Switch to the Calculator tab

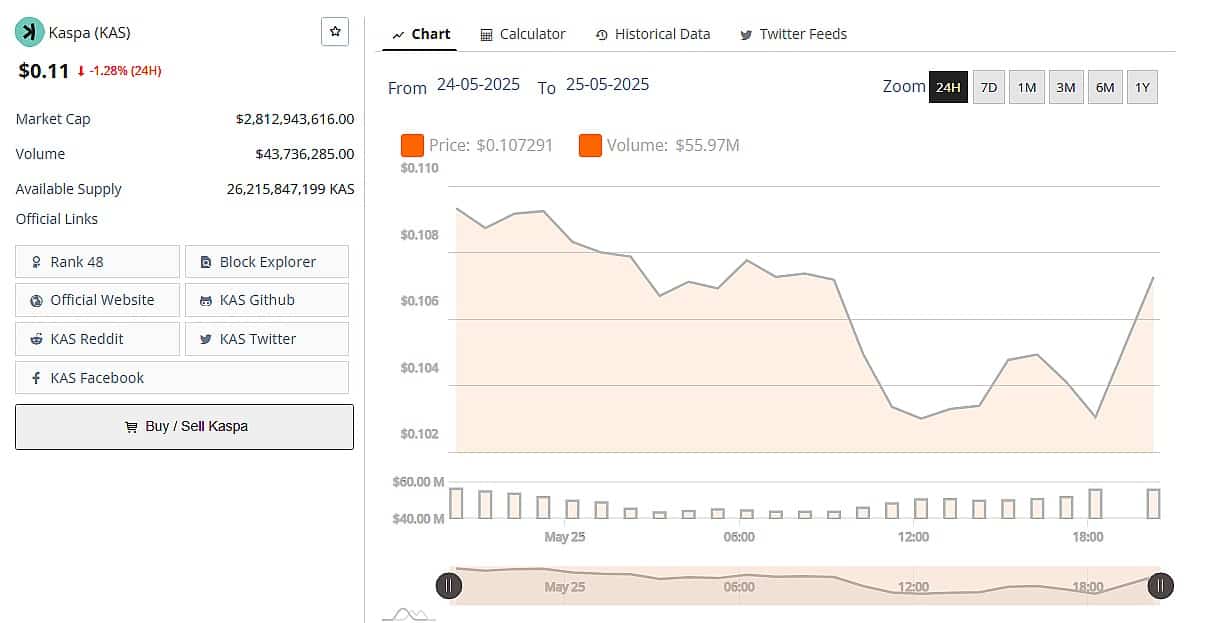(x=523, y=34)
